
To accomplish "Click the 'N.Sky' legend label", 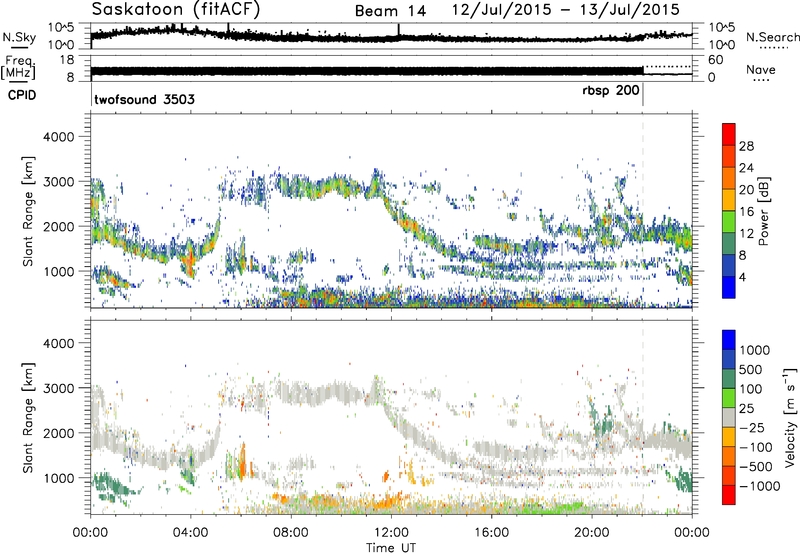I will [19, 37].
